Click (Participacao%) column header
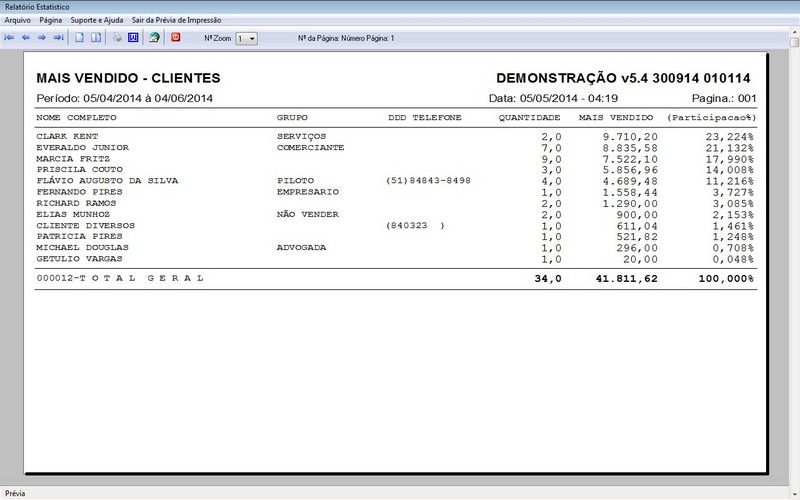The width and height of the screenshot is (800, 500). 712,117
